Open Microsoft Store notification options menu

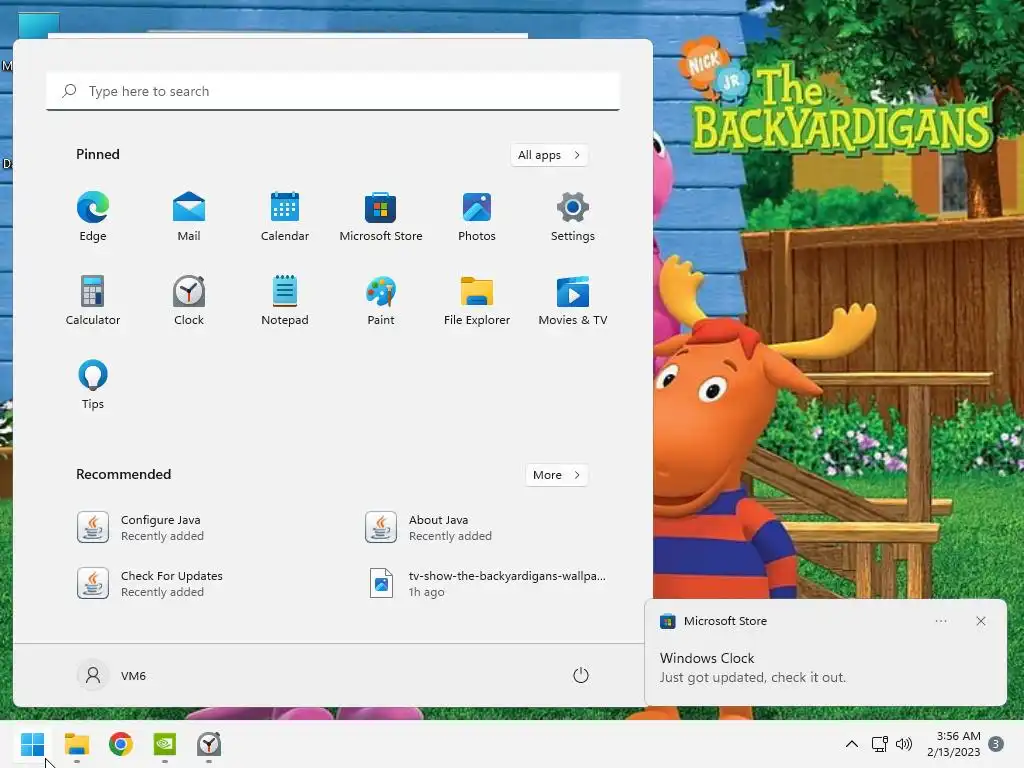tap(941, 621)
